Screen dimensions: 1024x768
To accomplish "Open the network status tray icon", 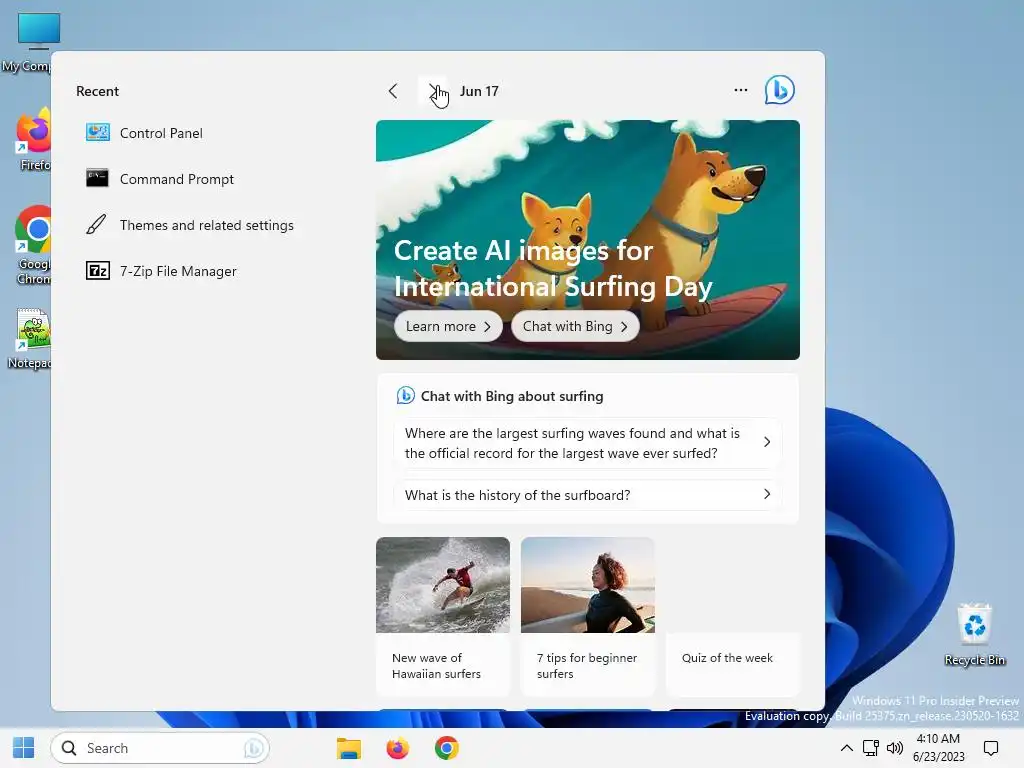I will coord(871,748).
